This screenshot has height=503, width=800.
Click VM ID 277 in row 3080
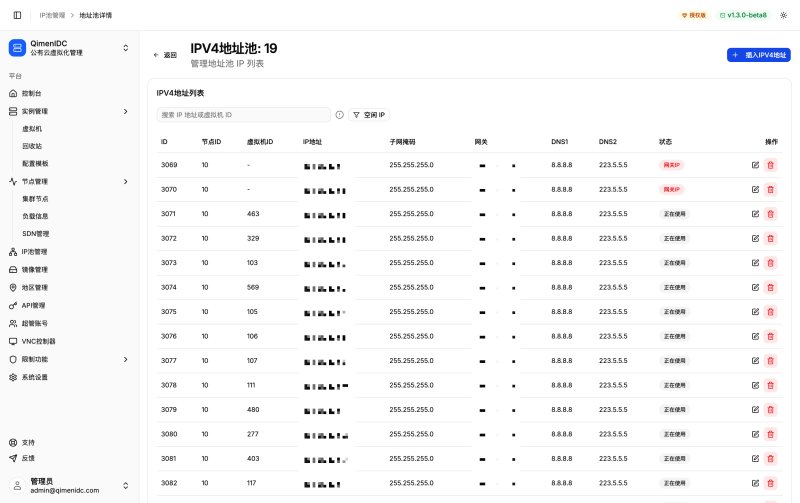253,434
